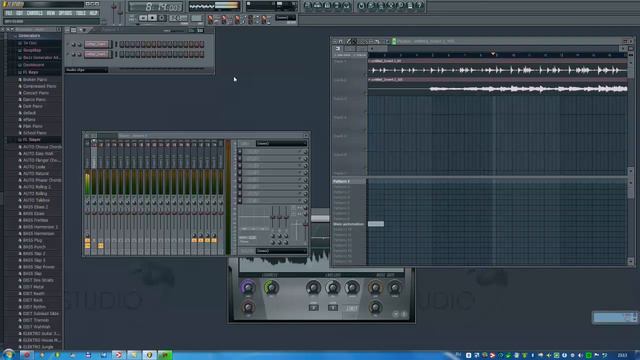Screen dimensions: 640x360
Task: Toggle first step of the first channel
Action: [122, 44]
